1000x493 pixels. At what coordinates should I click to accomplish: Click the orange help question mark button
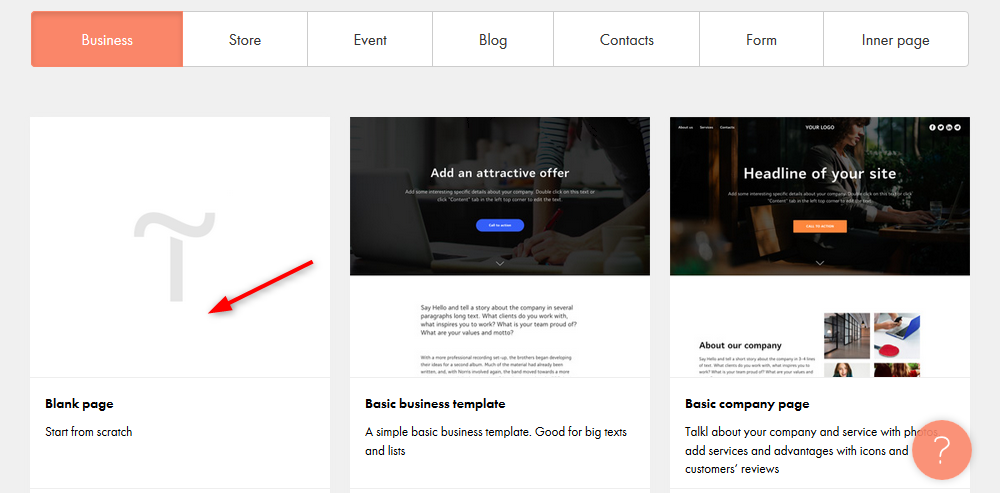(x=941, y=450)
